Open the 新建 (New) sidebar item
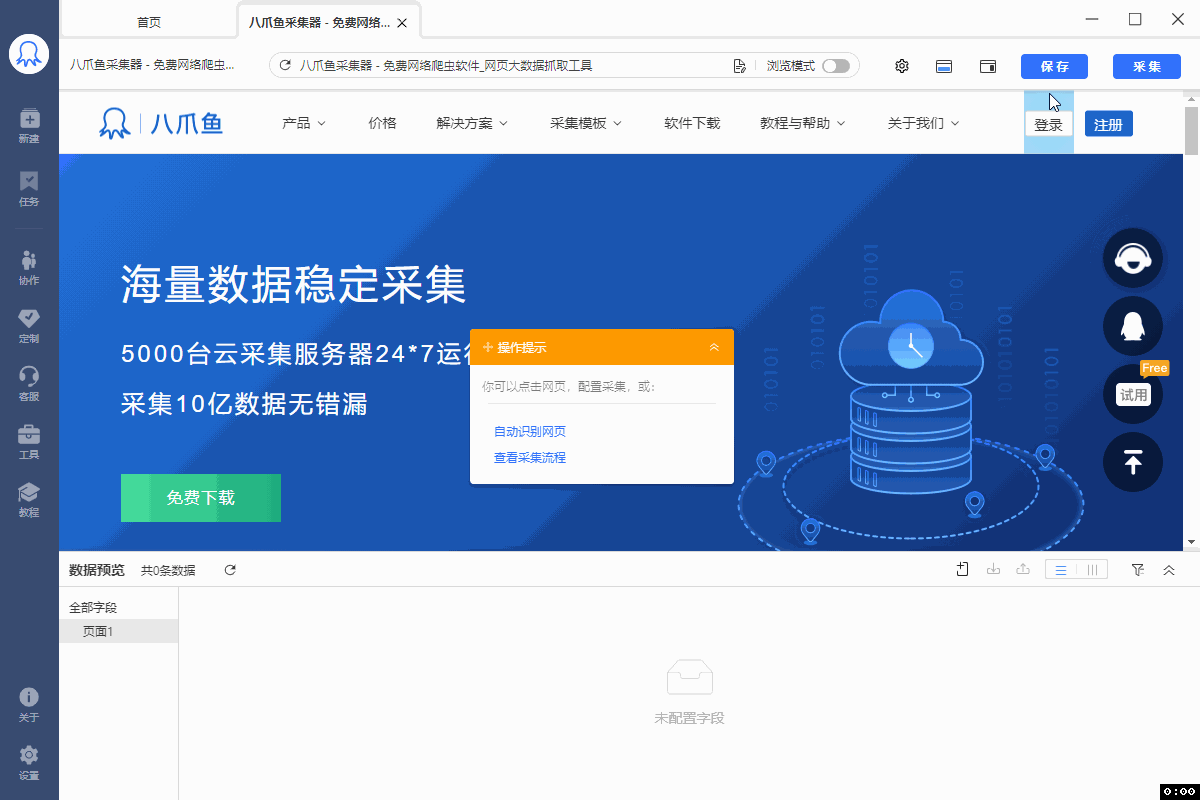The image size is (1200, 800). pos(29,125)
